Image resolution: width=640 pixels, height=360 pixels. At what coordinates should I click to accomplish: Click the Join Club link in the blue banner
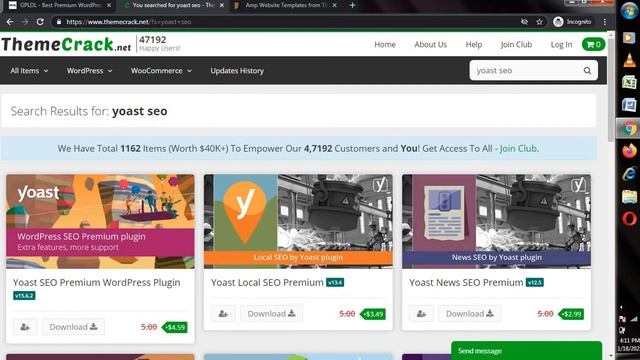518,149
